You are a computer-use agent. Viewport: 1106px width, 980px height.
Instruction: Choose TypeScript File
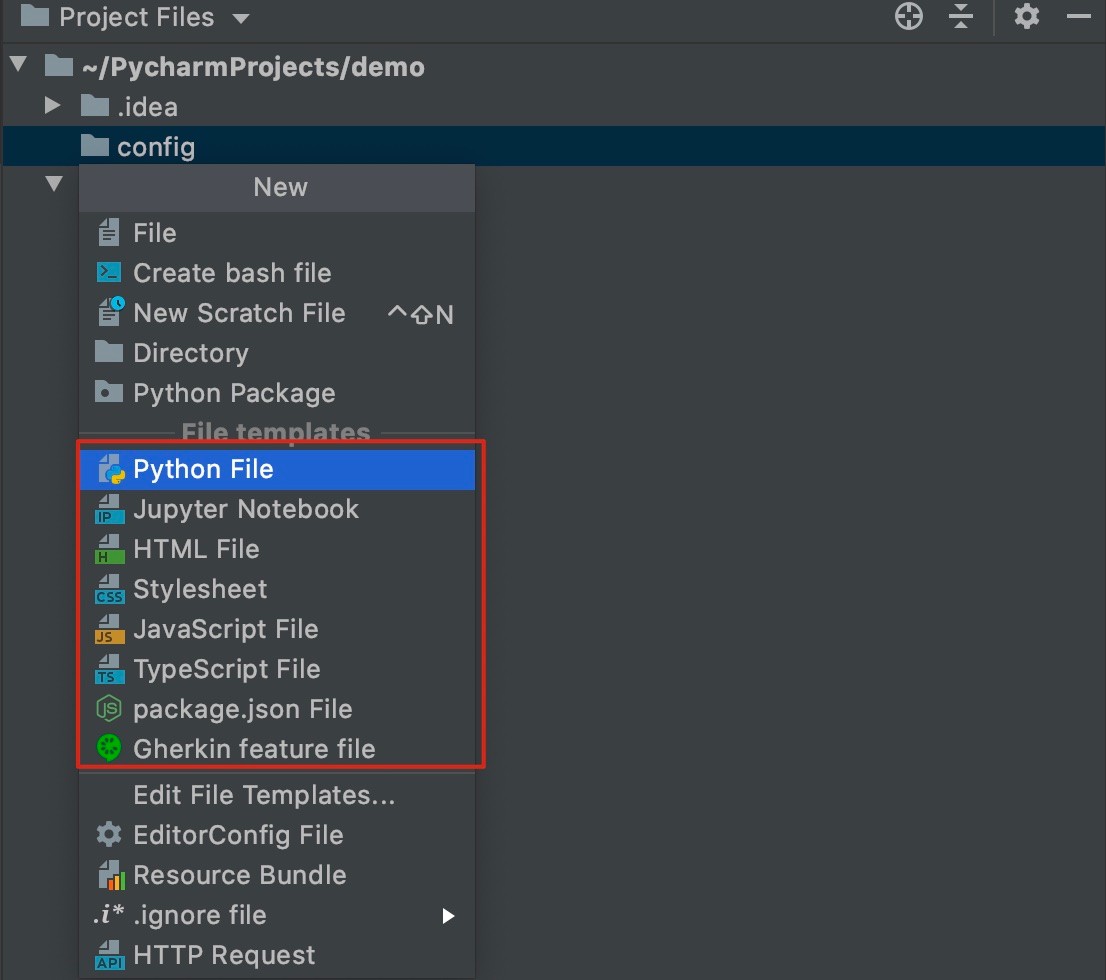(277, 670)
